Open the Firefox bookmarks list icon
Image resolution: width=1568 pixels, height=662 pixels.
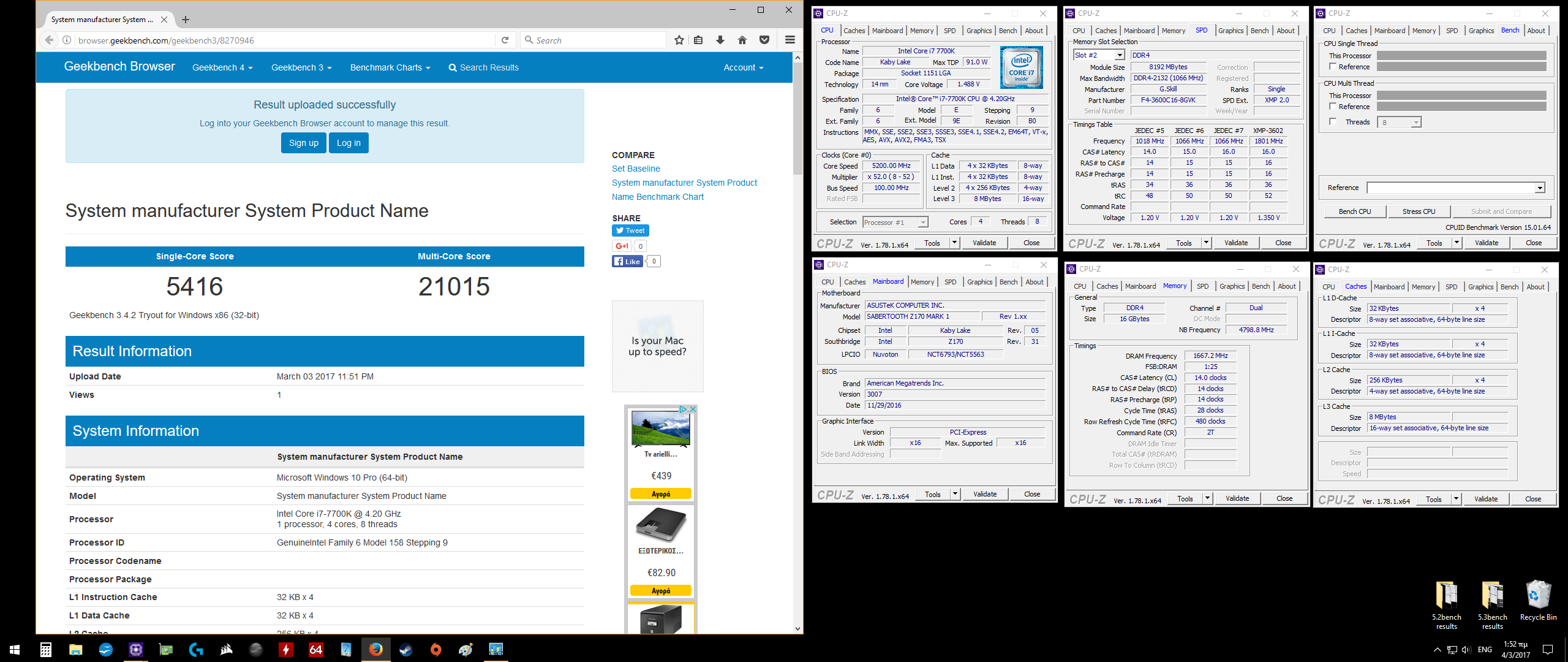click(698, 40)
